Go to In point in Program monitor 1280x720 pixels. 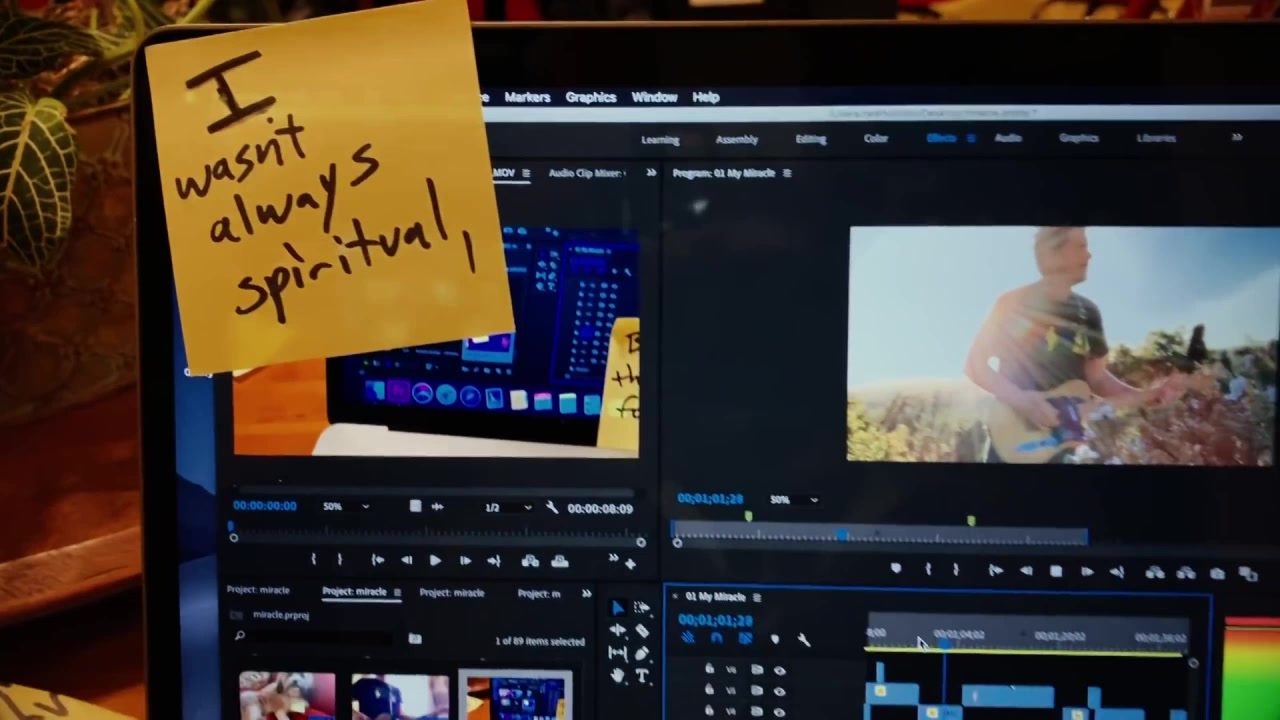pyautogui.click(x=995, y=571)
